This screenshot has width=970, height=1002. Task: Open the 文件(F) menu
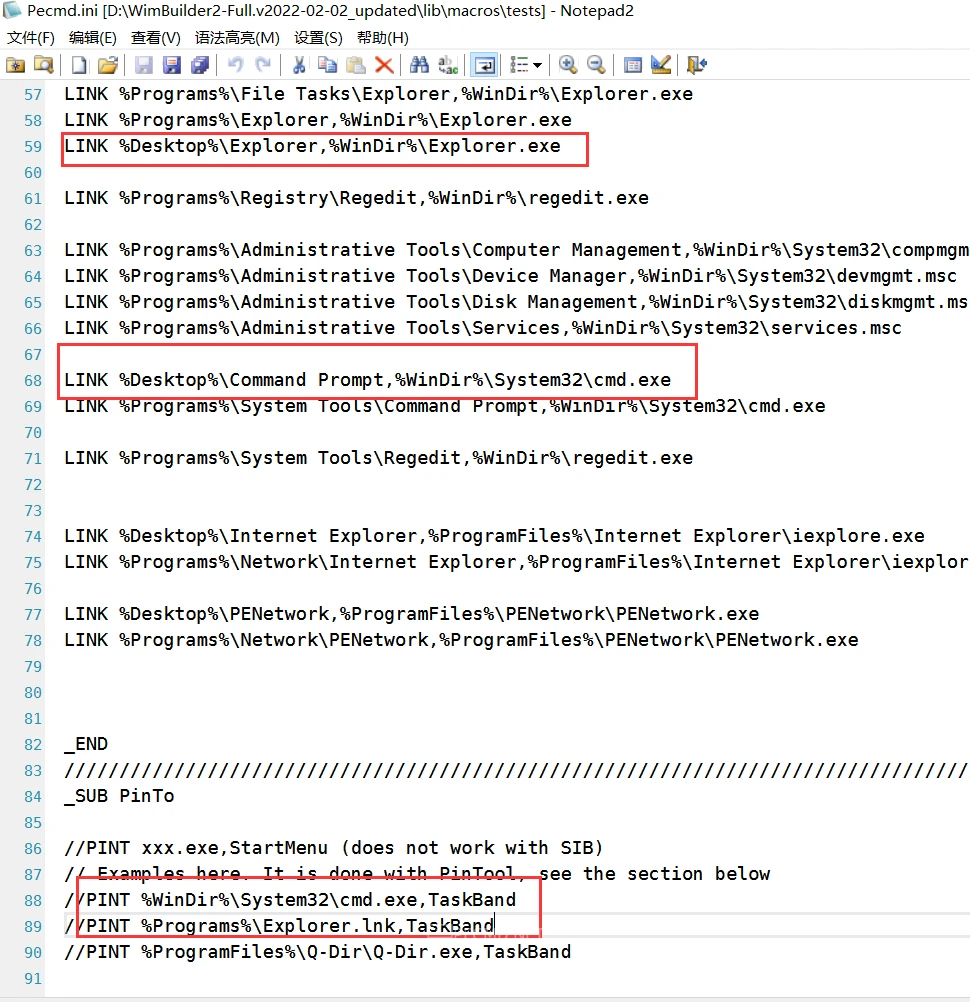[31, 38]
